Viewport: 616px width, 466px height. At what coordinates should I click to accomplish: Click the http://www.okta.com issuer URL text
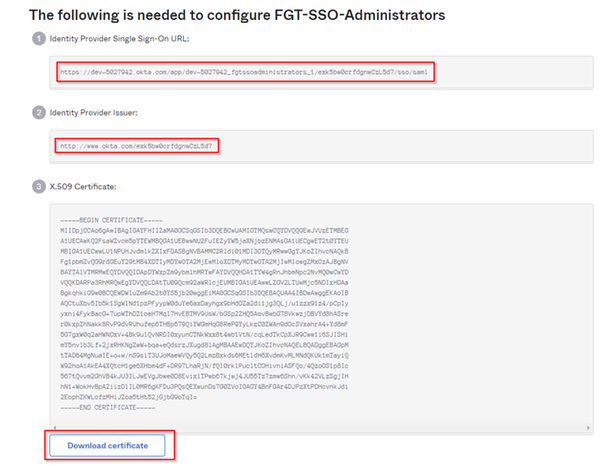137,146
